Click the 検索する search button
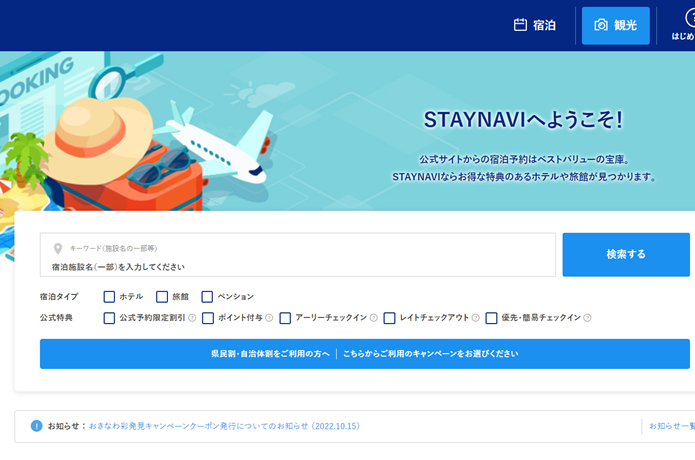The height and width of the screenshot is (460, 695). tap(626, 255)
